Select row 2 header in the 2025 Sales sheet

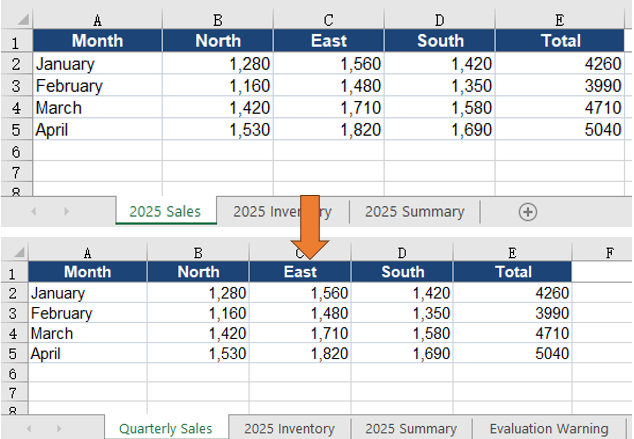click(16, 63)
